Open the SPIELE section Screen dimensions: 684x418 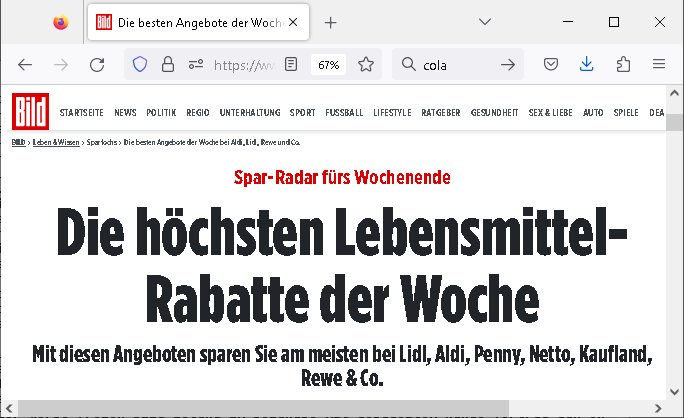626,113
